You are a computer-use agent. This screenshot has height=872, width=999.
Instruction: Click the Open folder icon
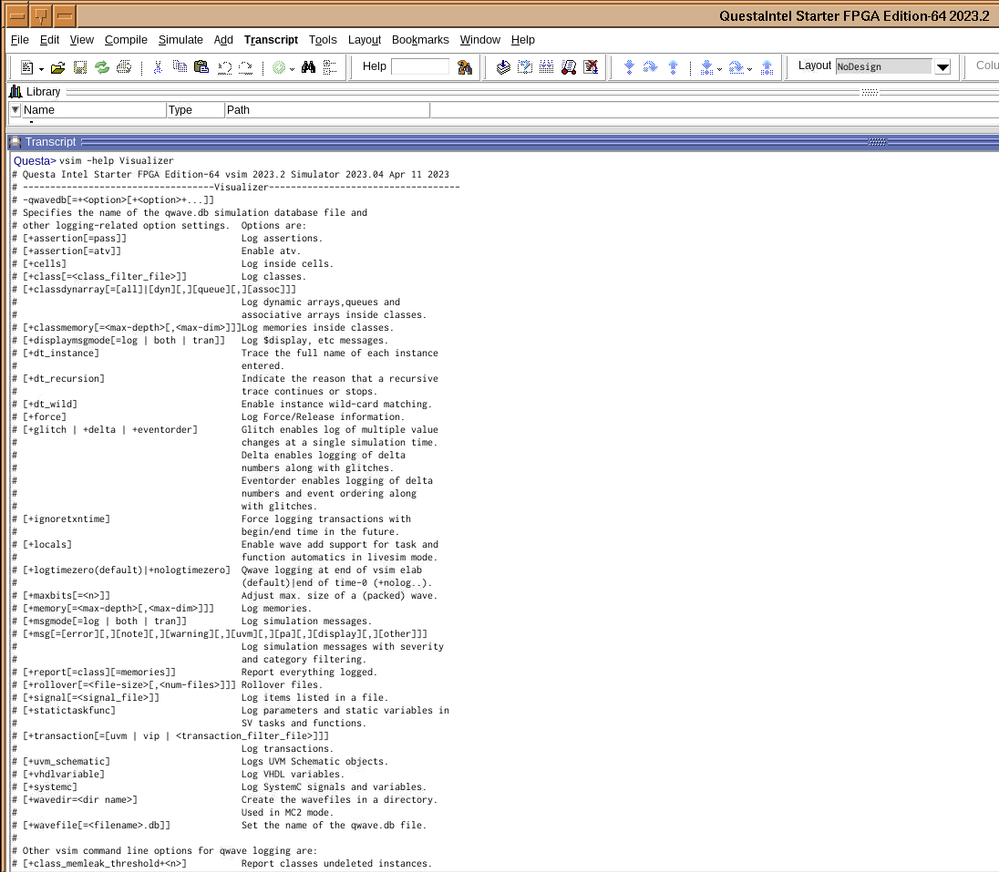(58, 67)
